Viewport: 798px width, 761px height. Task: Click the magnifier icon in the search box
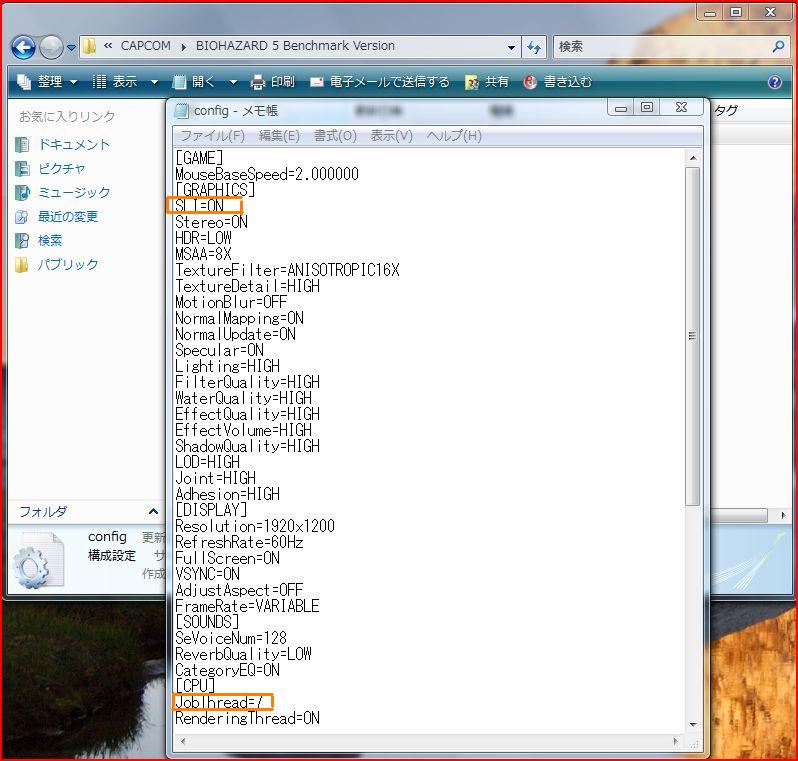pyautogui.click(x=778, y=47)
